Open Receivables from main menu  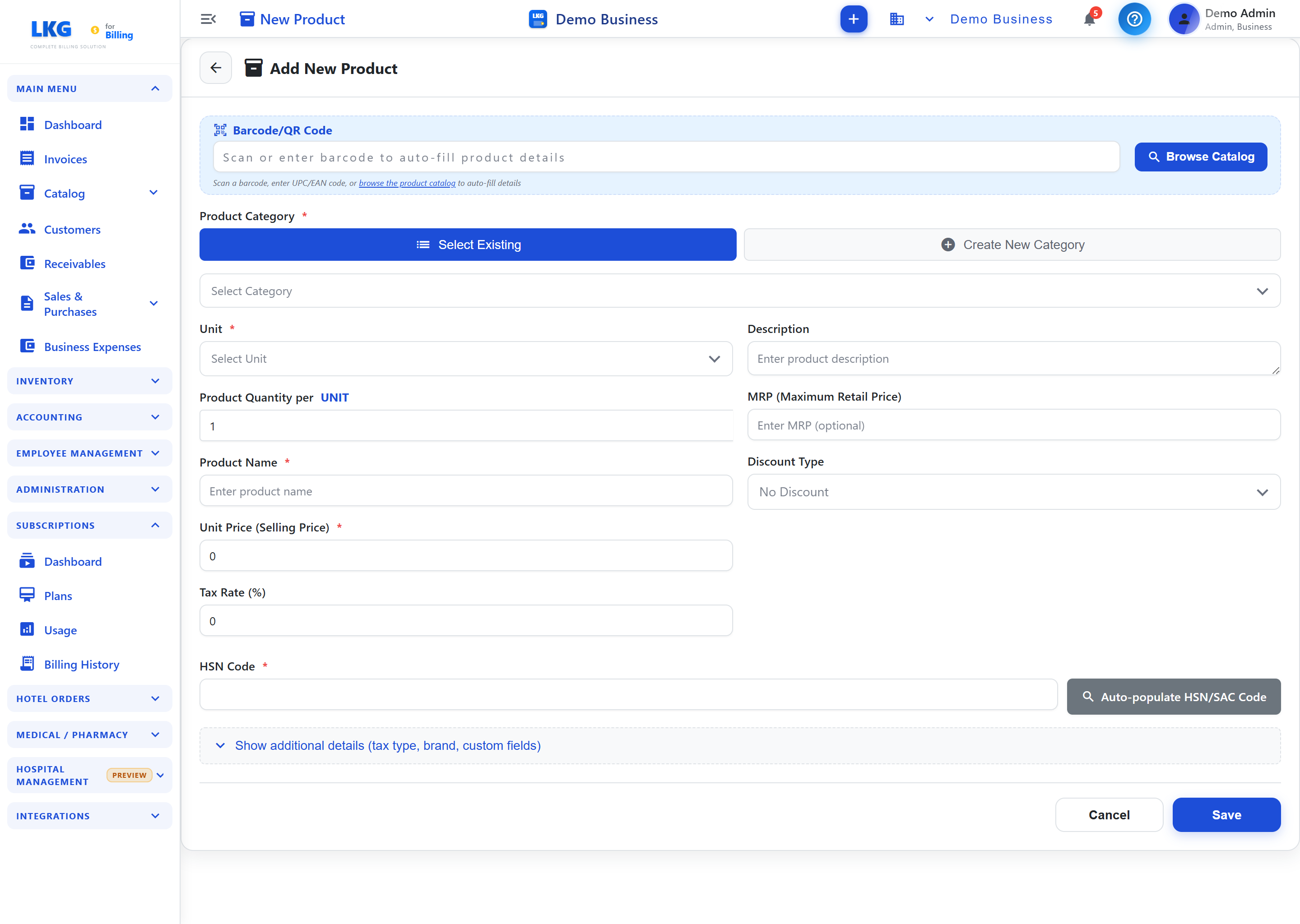click(74, 264)
